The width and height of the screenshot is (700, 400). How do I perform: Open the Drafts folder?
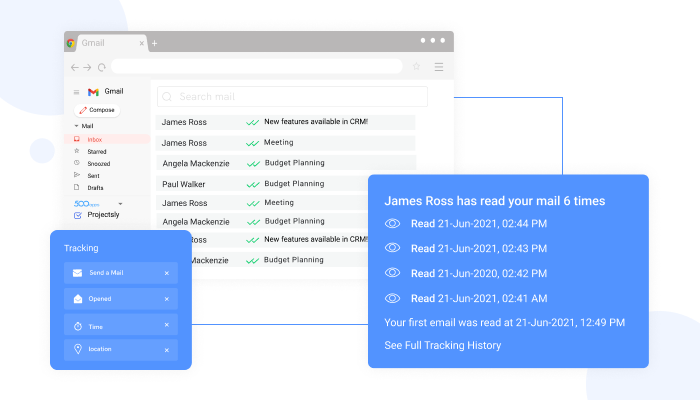coord(95,188)
